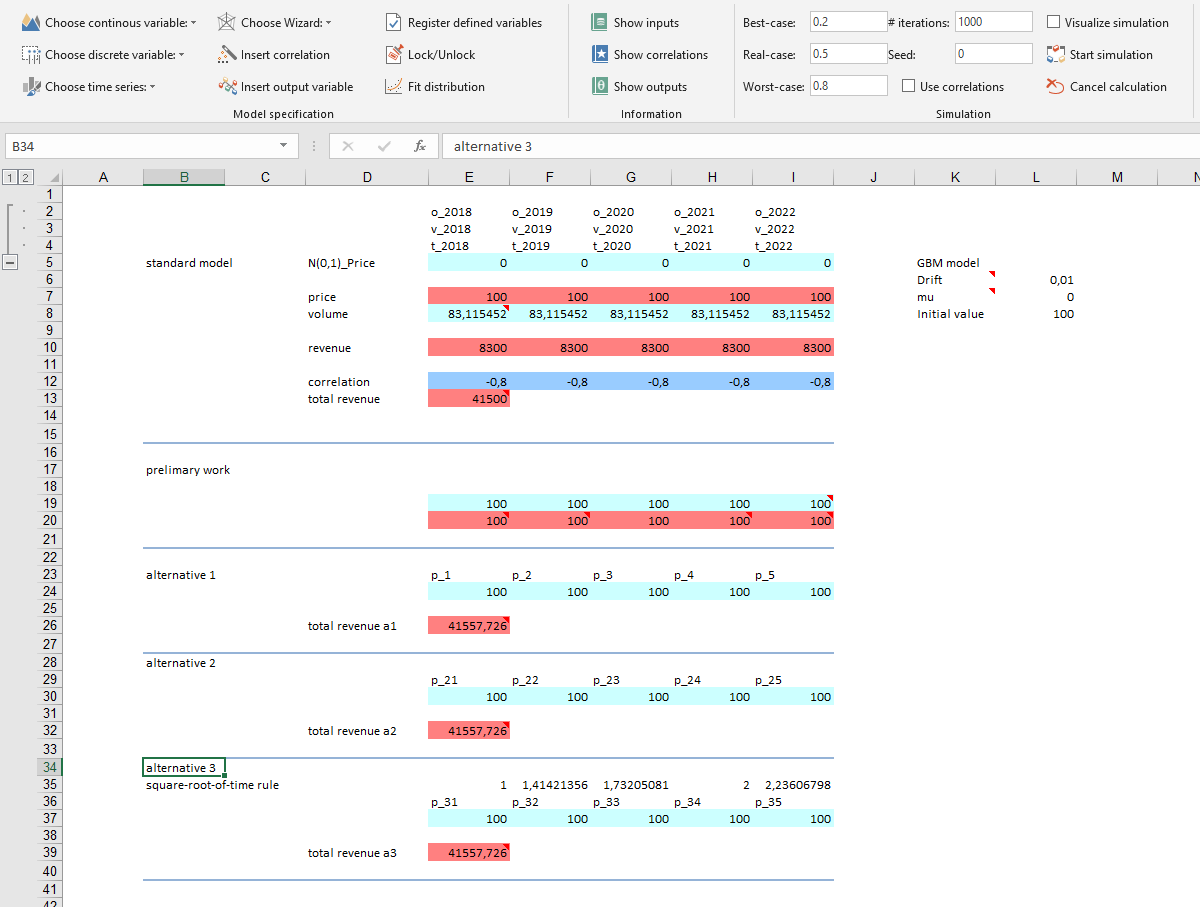Select the red total revenue cell E13
Image resolution: width=1200 pixels, height=907 pixels.
[469, 399]
